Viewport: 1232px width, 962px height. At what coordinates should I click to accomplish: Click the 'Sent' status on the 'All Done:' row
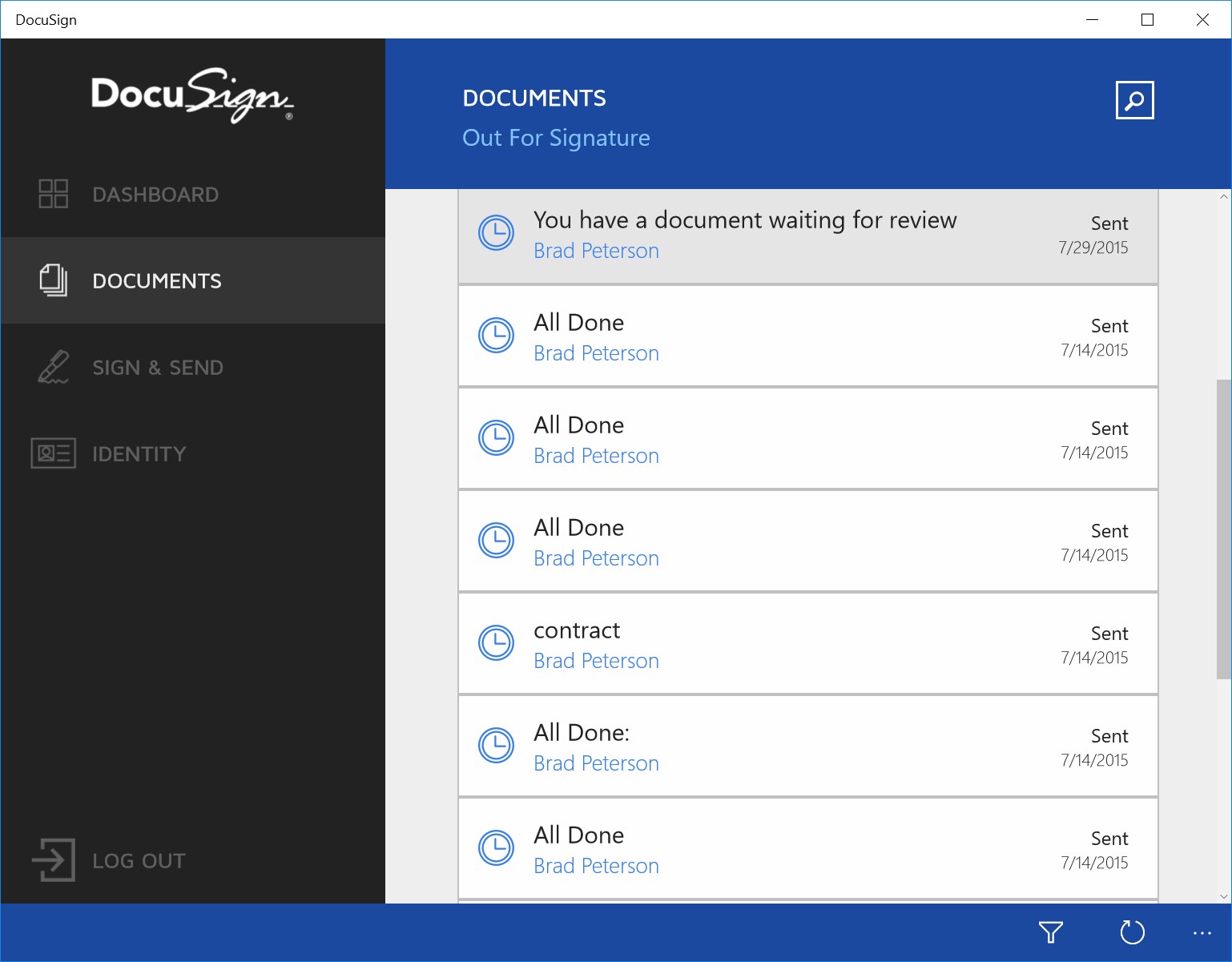[x=1109, y=736]
